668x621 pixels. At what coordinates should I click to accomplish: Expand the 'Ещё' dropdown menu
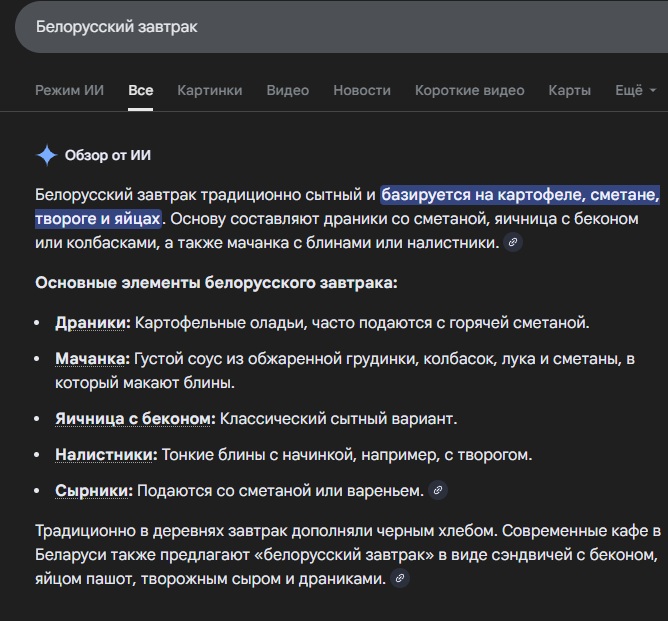point(635,90)
